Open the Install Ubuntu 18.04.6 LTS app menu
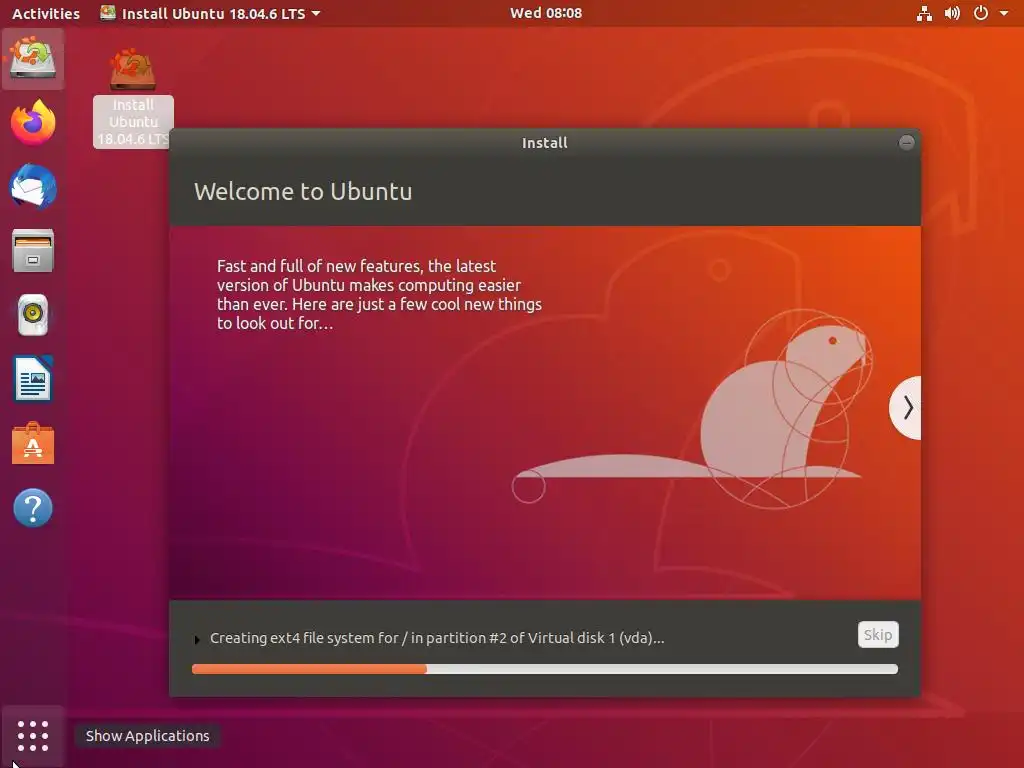The image size is (1024, 768). (210, 13)
